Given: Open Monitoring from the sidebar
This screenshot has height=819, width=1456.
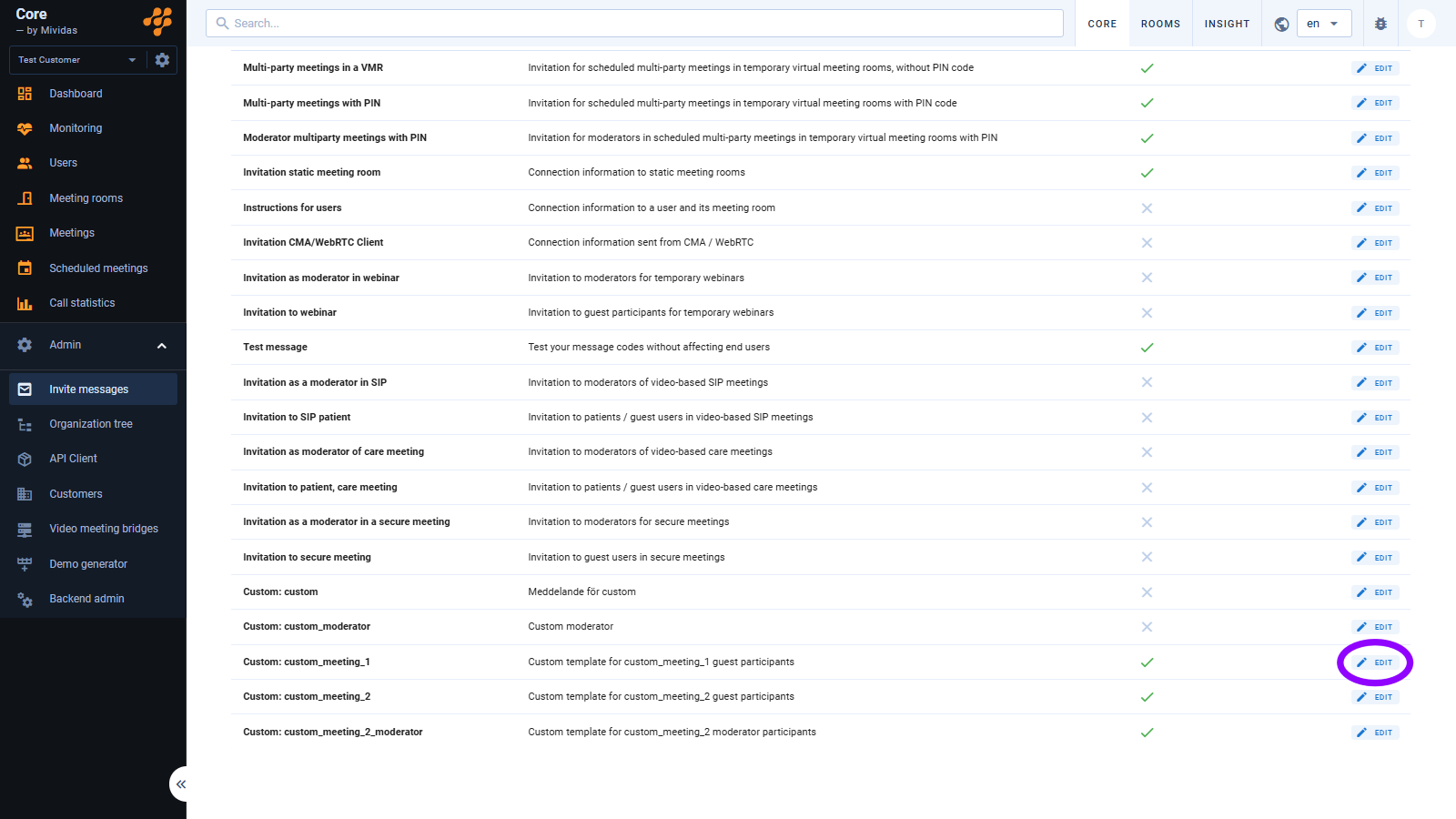Looking at the screenshot, I should click(x=76, y=128).
